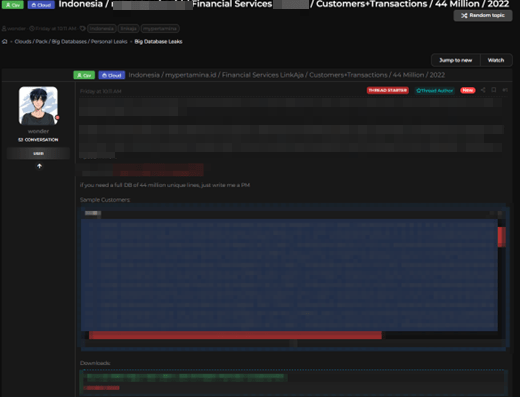Click the up arrow under the User badge
The height and width of the screenshot is (397, 520).
39,166
